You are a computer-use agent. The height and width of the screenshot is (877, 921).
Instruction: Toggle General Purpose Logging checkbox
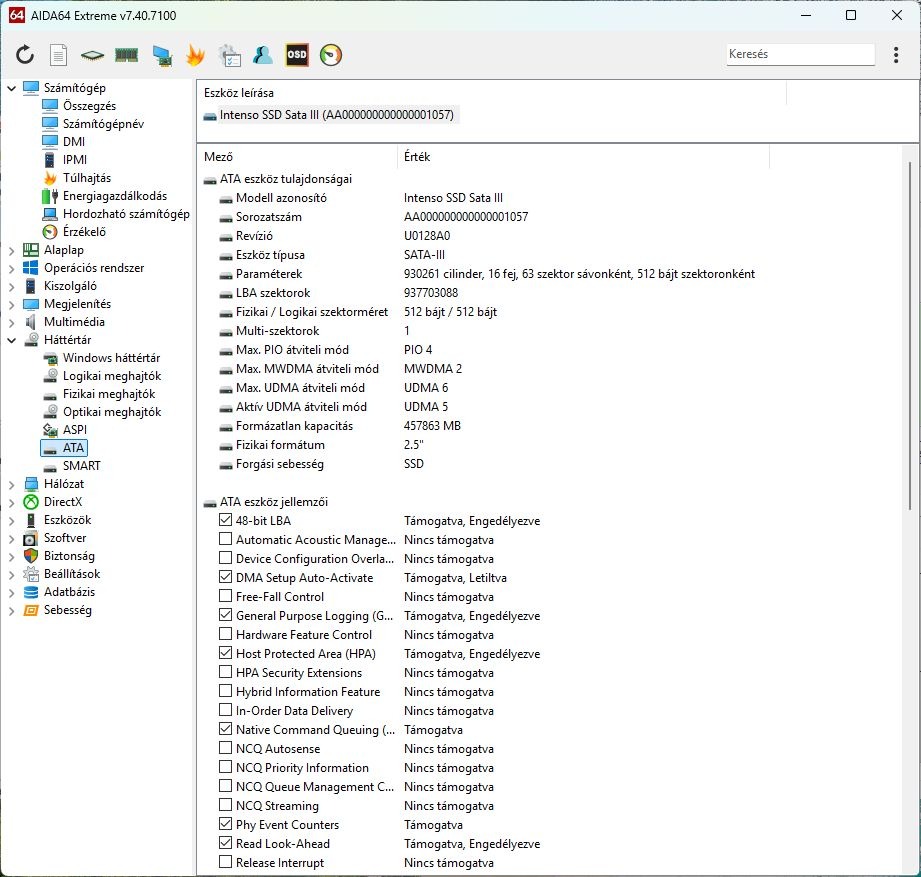click(226, 615)
